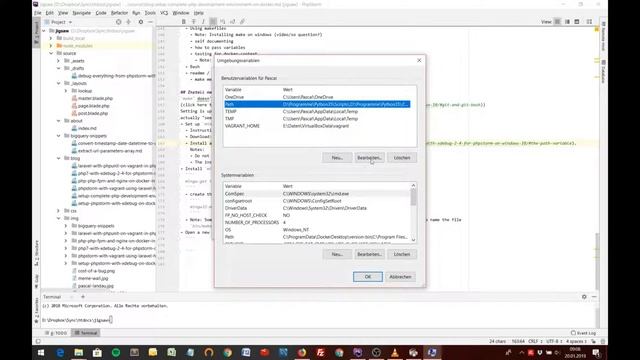Toggle italic formatting in markdown toolbar
640x360 pixels.
tap(203, 22)
